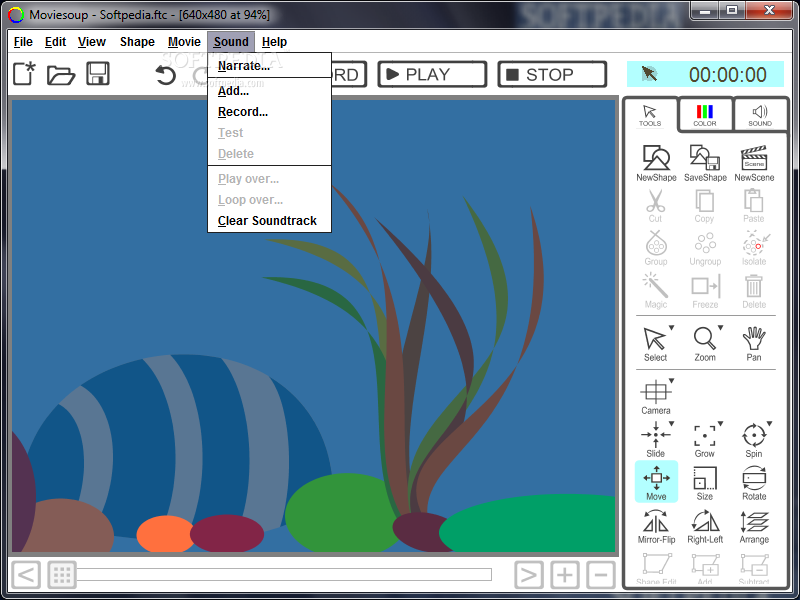This screenshot has height=600, width=800.
Task: Click the STOP button
Action: pyautogui.click(x=552, y=74)
